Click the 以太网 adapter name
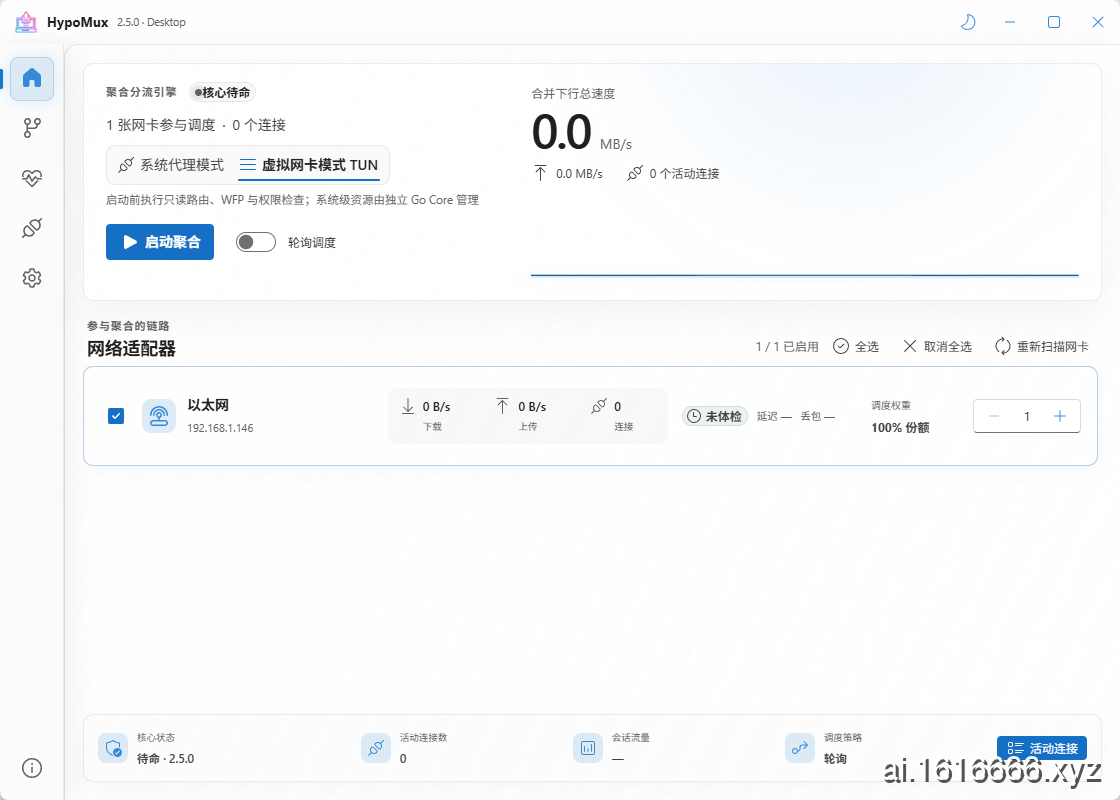This screenshot has height=800, width=1120. point(208,405)
